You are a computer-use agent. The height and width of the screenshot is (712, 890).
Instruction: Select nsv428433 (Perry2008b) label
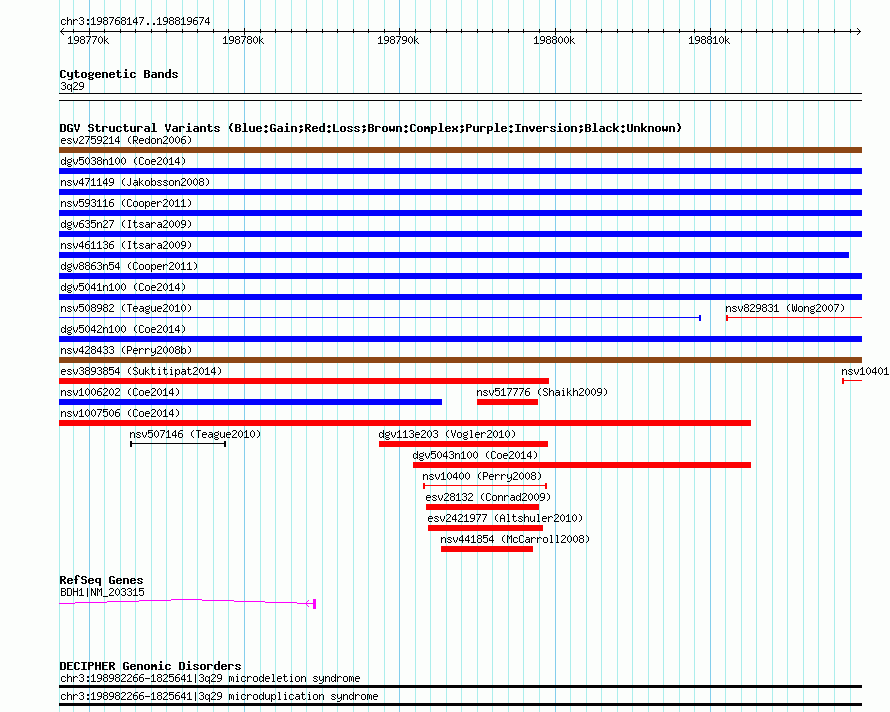click(126, 350)
